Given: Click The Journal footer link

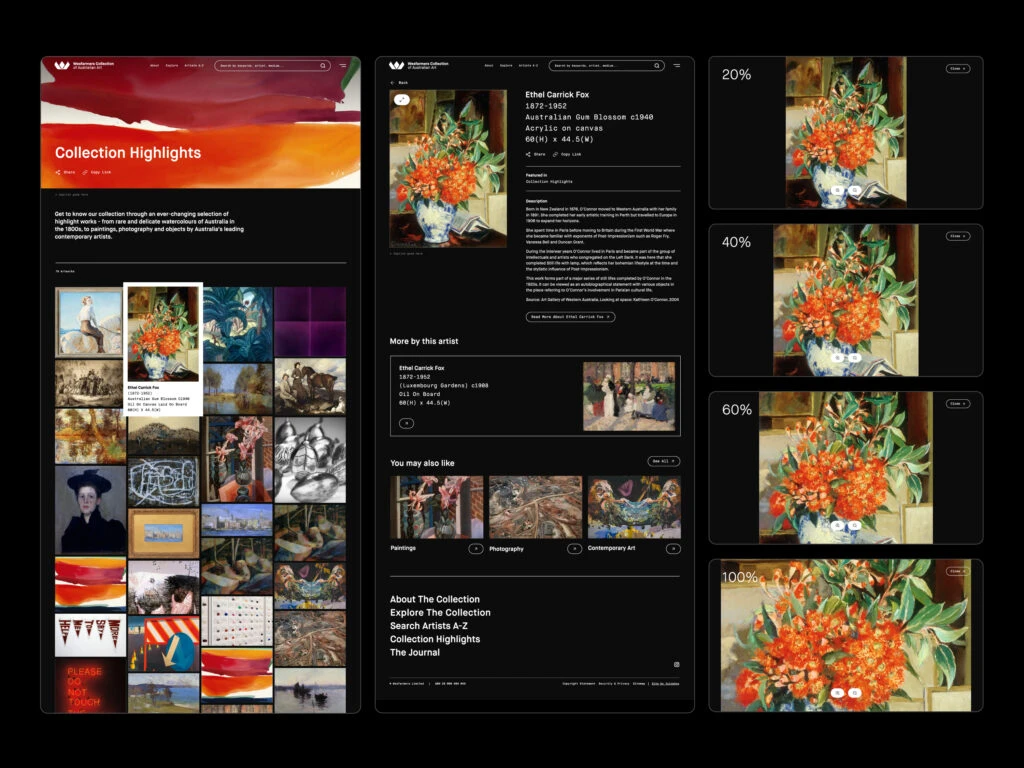Looking at the screenshot, I should (x=415, y=653).
